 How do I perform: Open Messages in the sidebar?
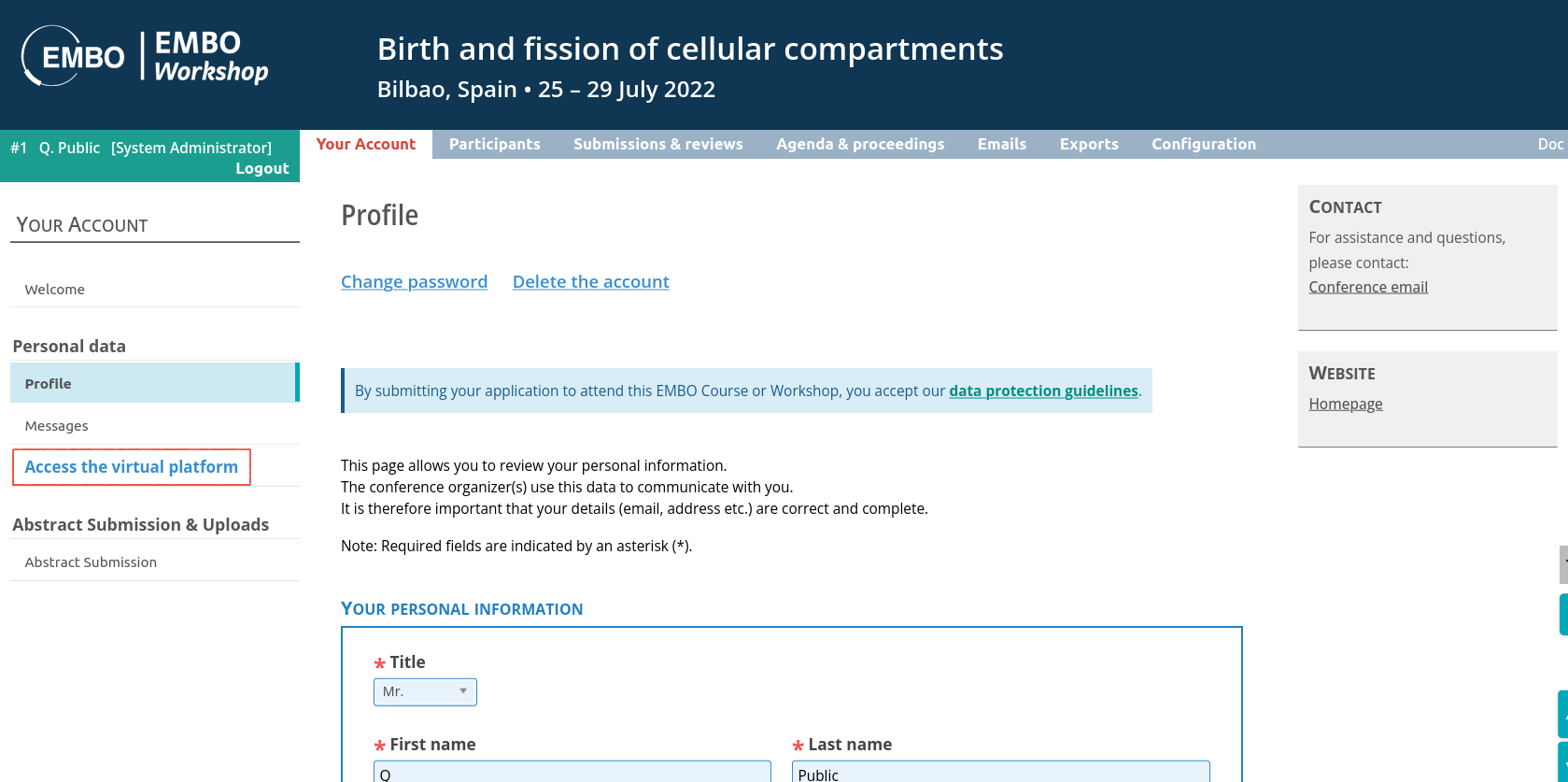pos(56,426)
